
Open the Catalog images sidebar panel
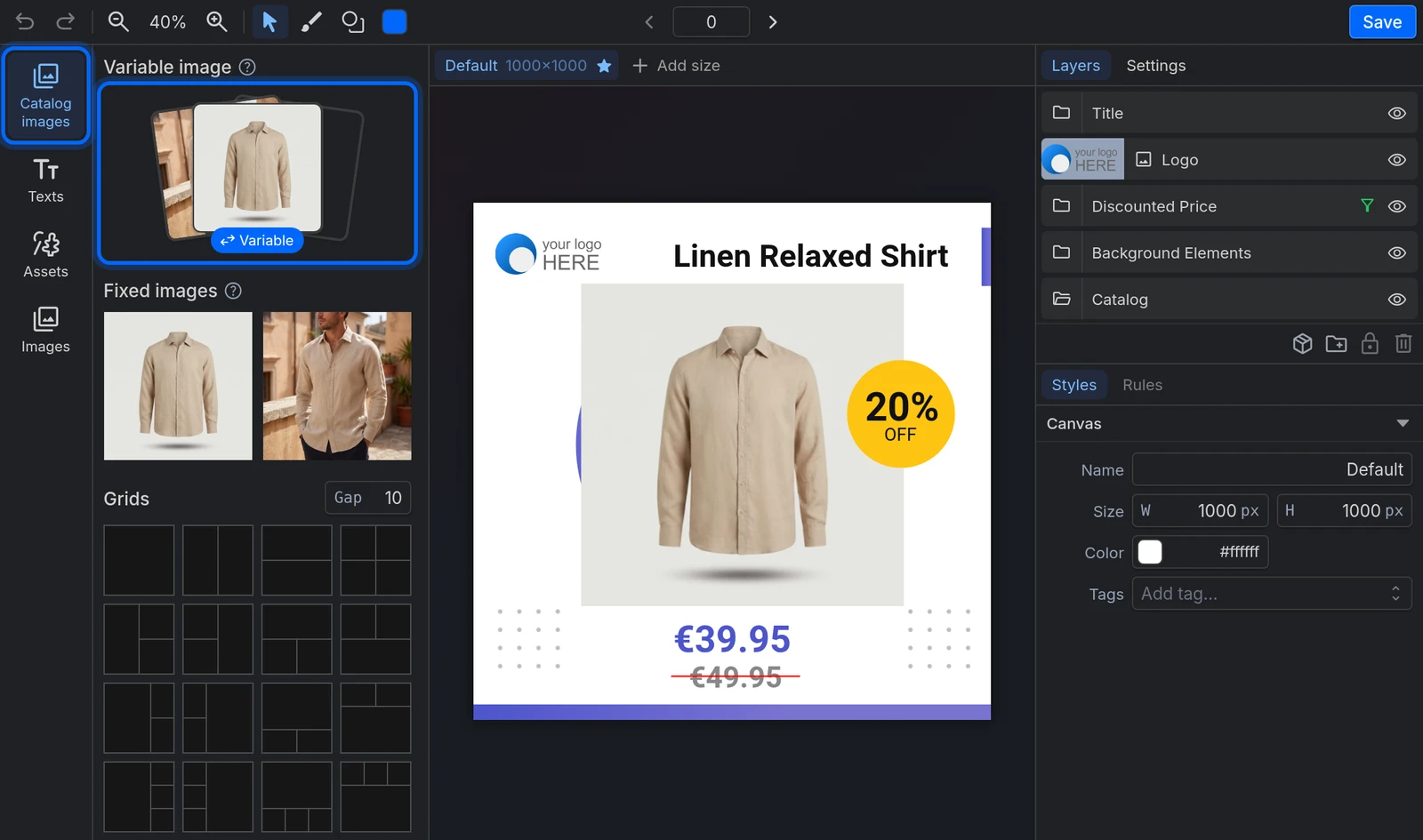(45, 96)
